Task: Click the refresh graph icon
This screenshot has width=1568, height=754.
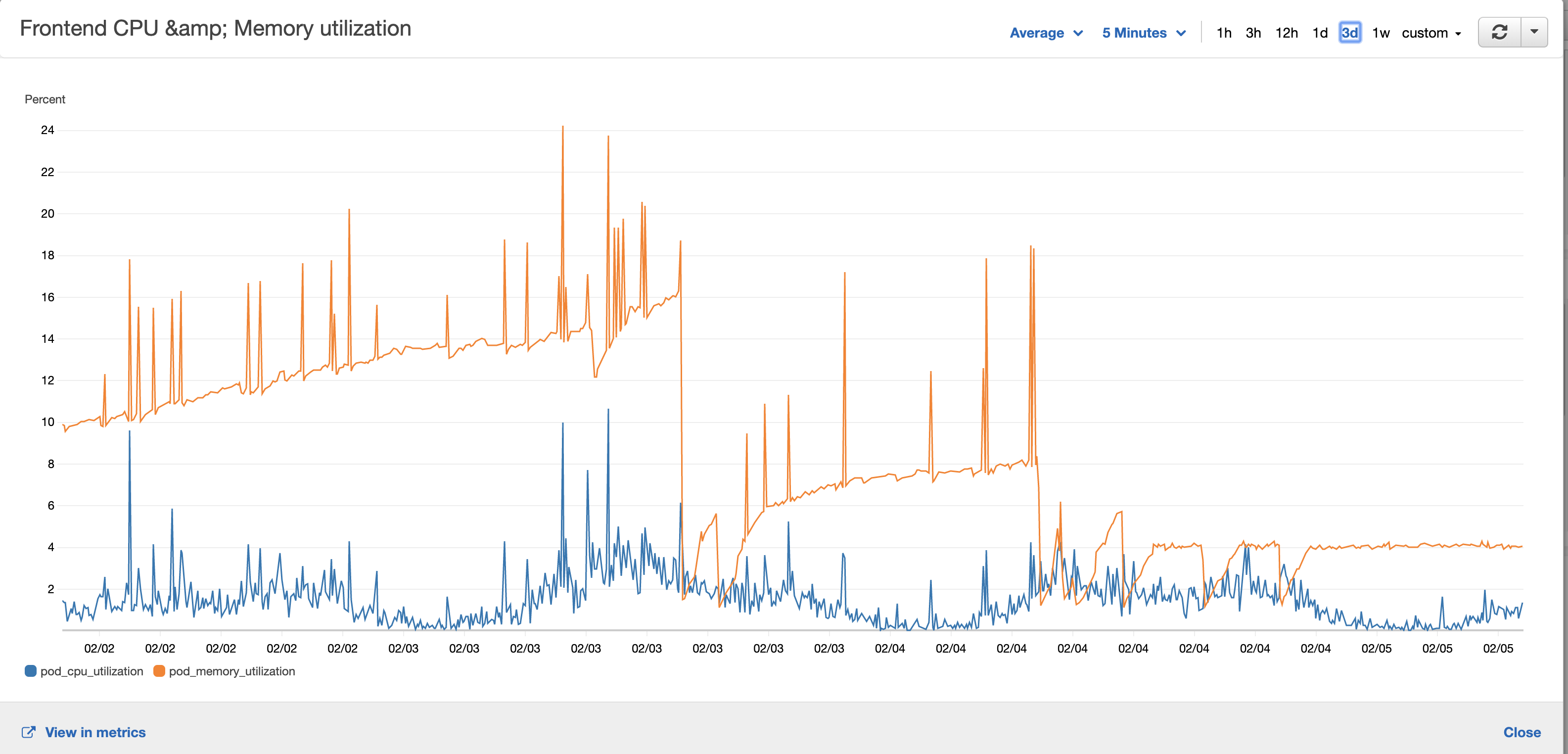Action: click(x=1499, y=32)
